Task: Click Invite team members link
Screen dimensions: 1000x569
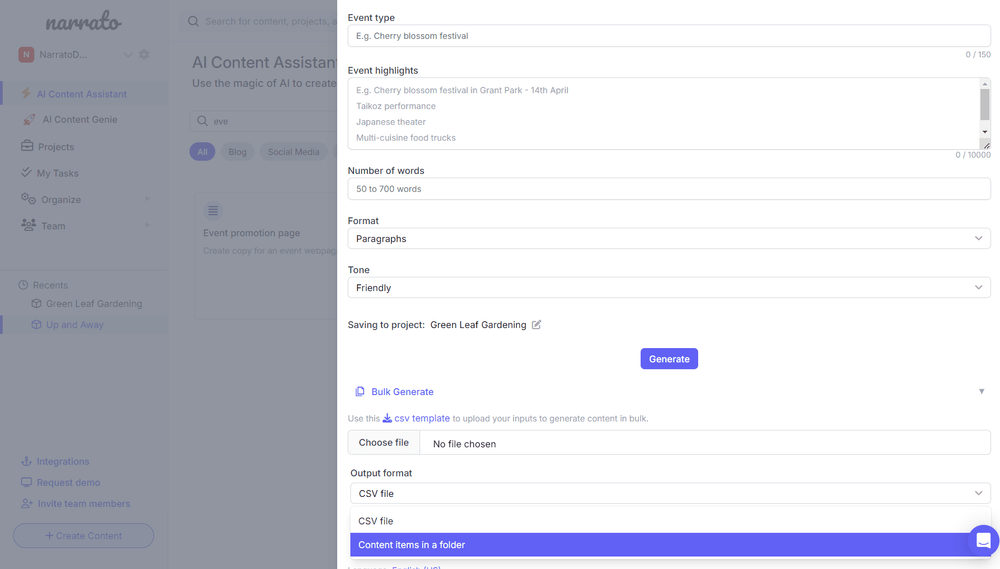Action: tap(84, 503)
